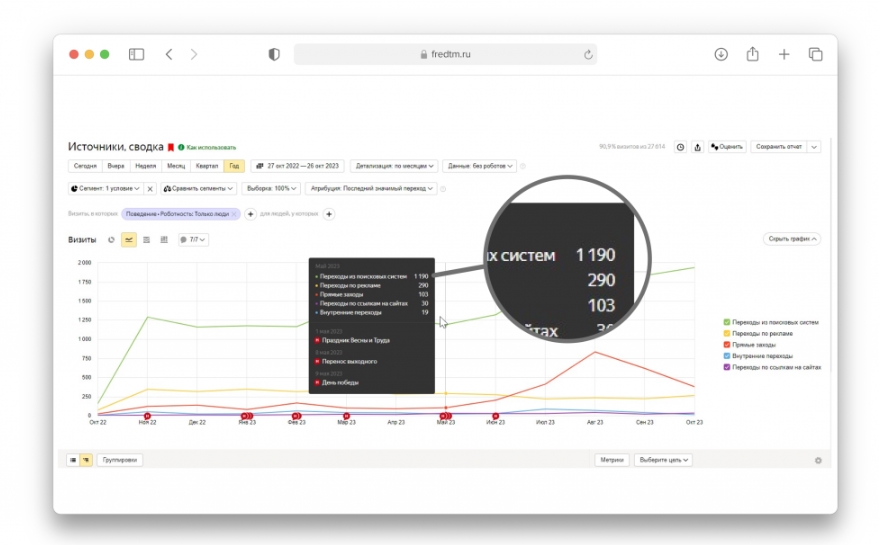Click the info icon after "Данные: без роботов"
The image size is (879, 545).
(x=523, y=167)
